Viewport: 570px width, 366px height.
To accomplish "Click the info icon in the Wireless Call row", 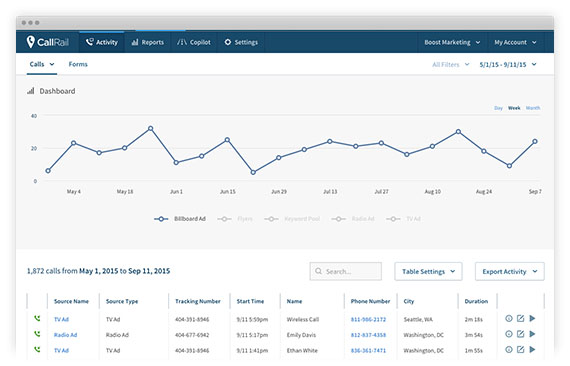I will click(x=509, y=318).
